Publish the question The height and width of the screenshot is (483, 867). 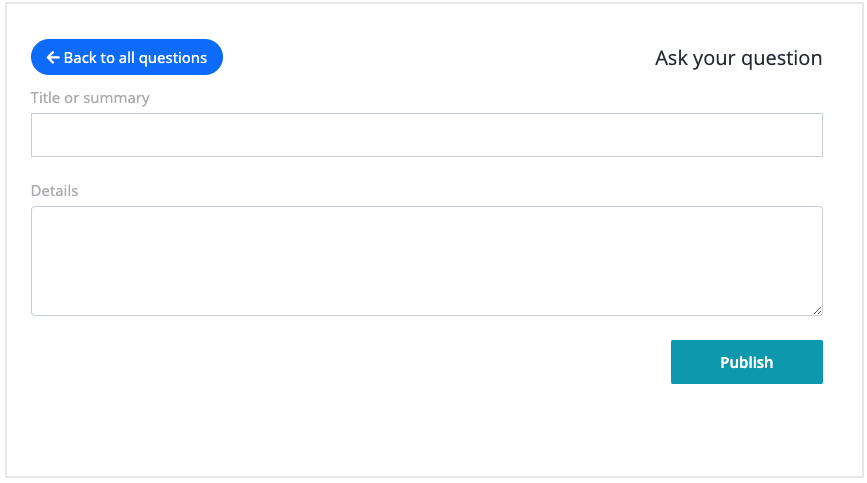click(x=746, y=362)
